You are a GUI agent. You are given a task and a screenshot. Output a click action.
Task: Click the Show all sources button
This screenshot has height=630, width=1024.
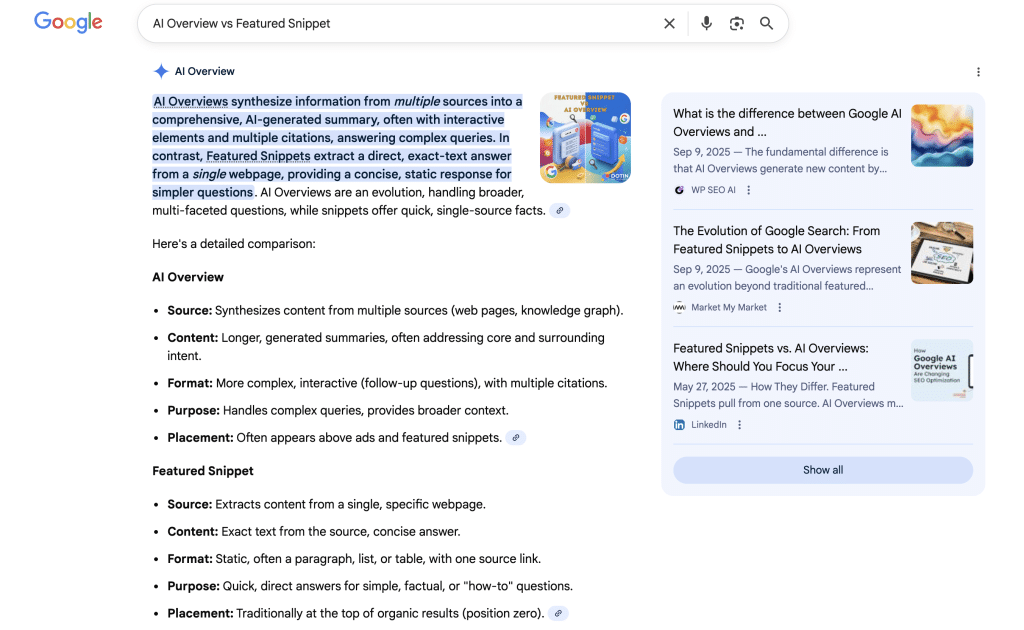[823, 470]
